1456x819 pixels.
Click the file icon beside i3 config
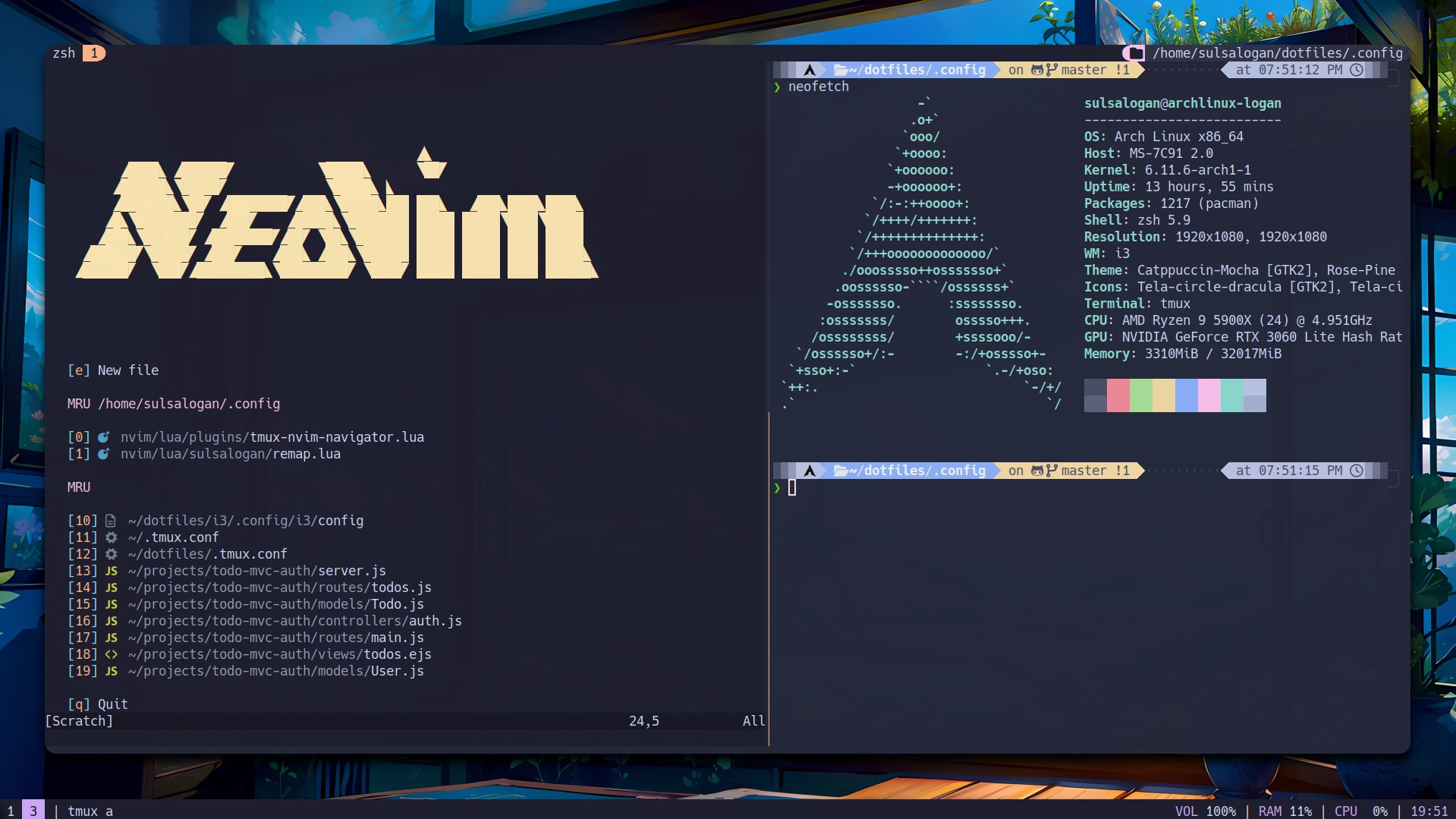pyautogui.click(x=111, y=521)
